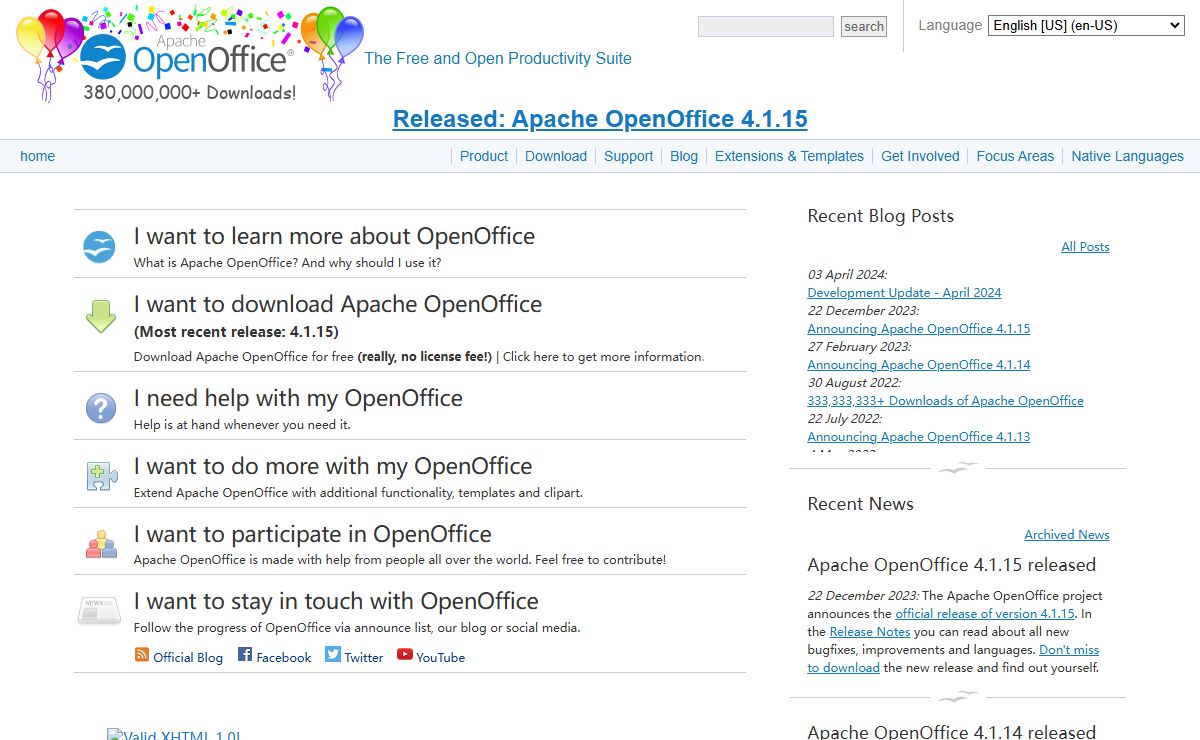Click the search button

(x=864, y=27)
